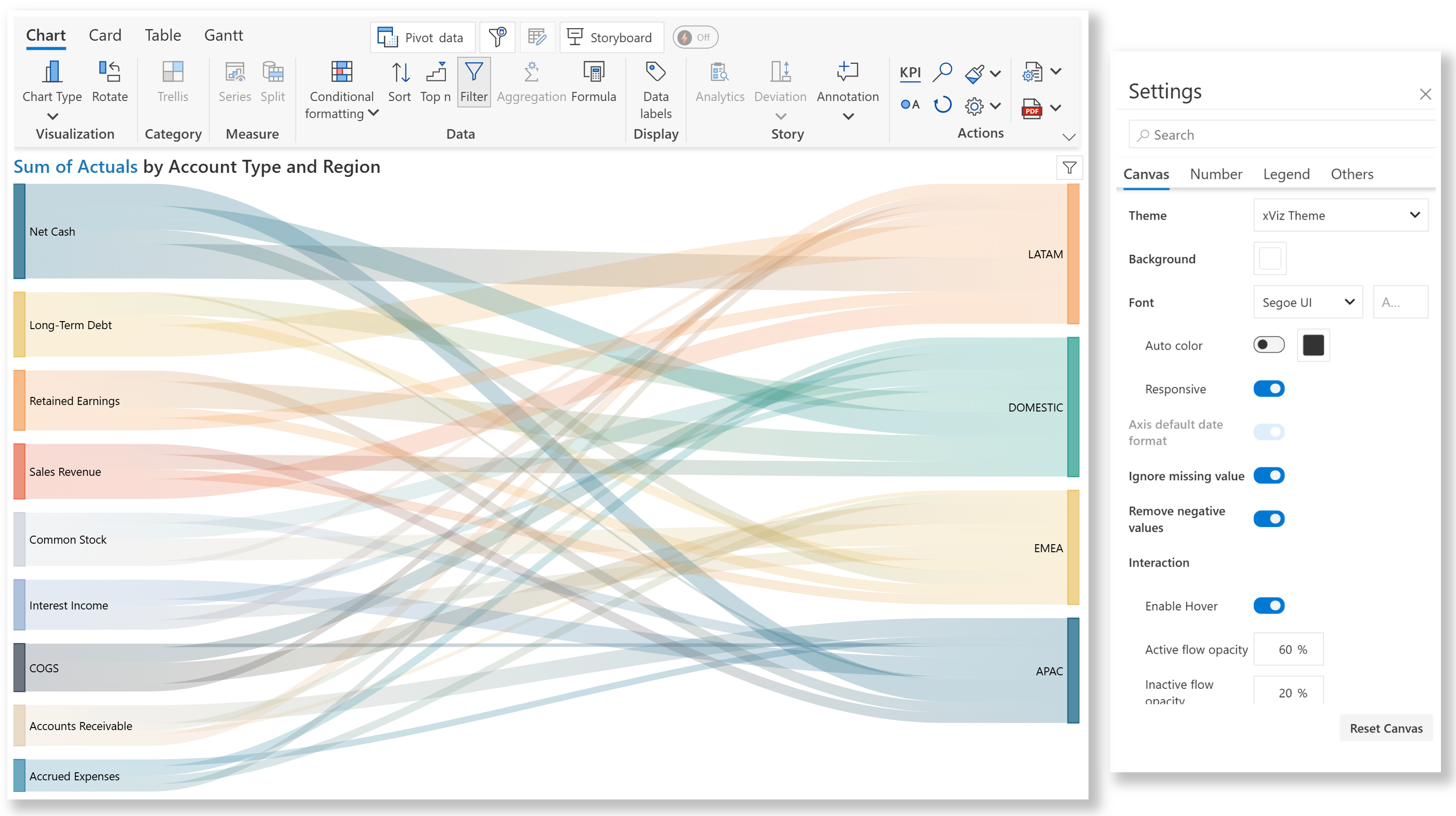Expand the Segoe UI font dropdown

(x=1308, y=302)
